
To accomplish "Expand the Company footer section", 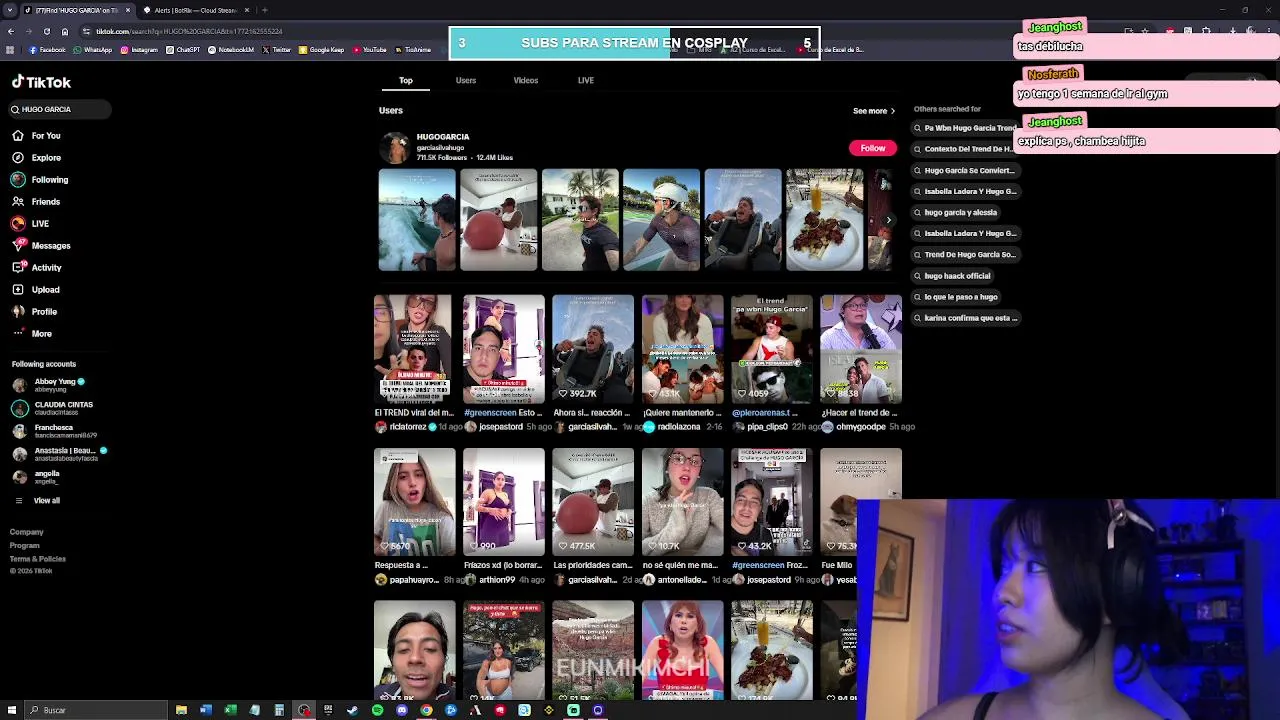I will (27, 532).
